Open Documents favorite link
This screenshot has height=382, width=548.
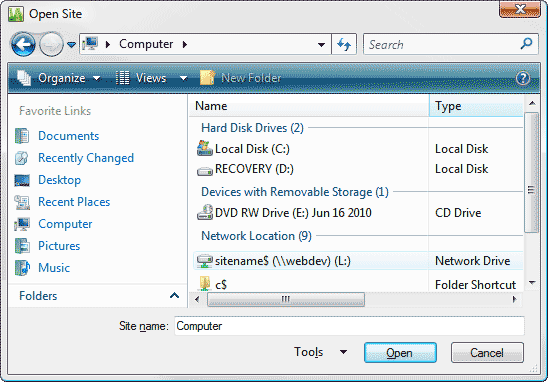[68, 136]
